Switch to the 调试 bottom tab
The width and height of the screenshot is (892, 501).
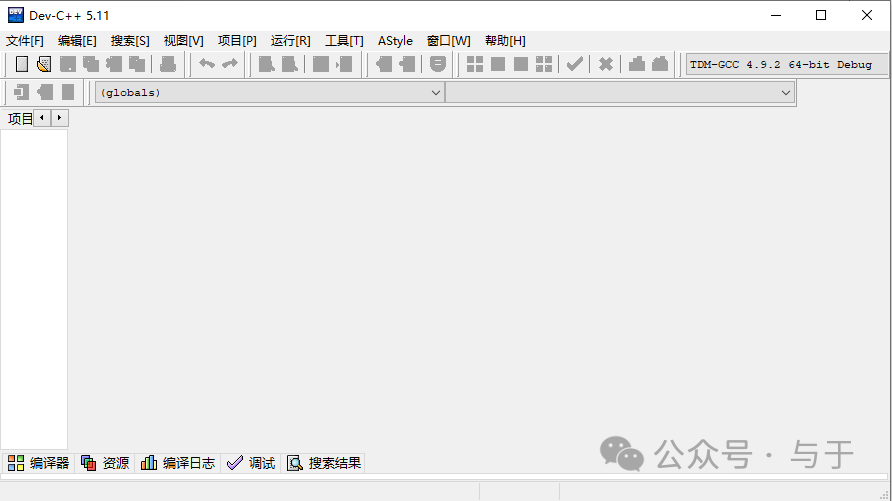pyautogui.click(x=251, y=463)
